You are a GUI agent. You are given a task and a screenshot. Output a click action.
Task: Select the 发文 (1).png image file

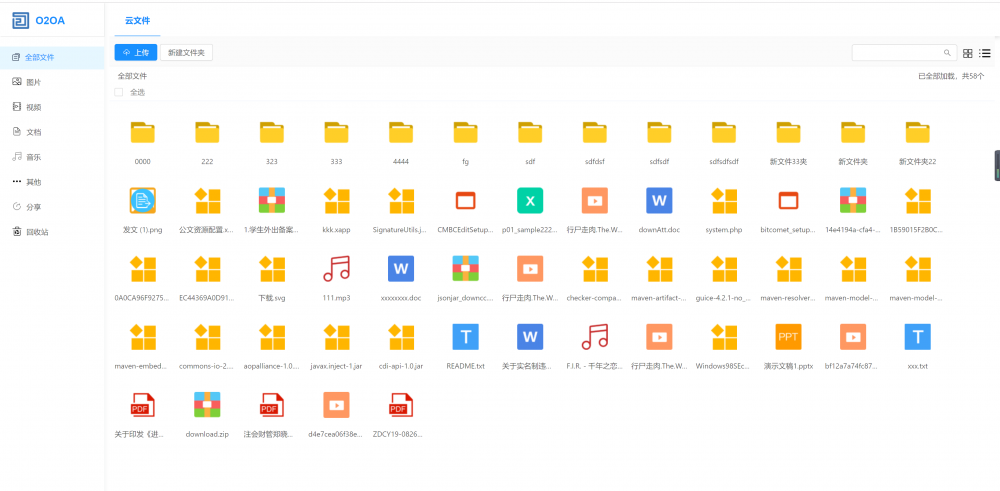click(x=143, y=200)
